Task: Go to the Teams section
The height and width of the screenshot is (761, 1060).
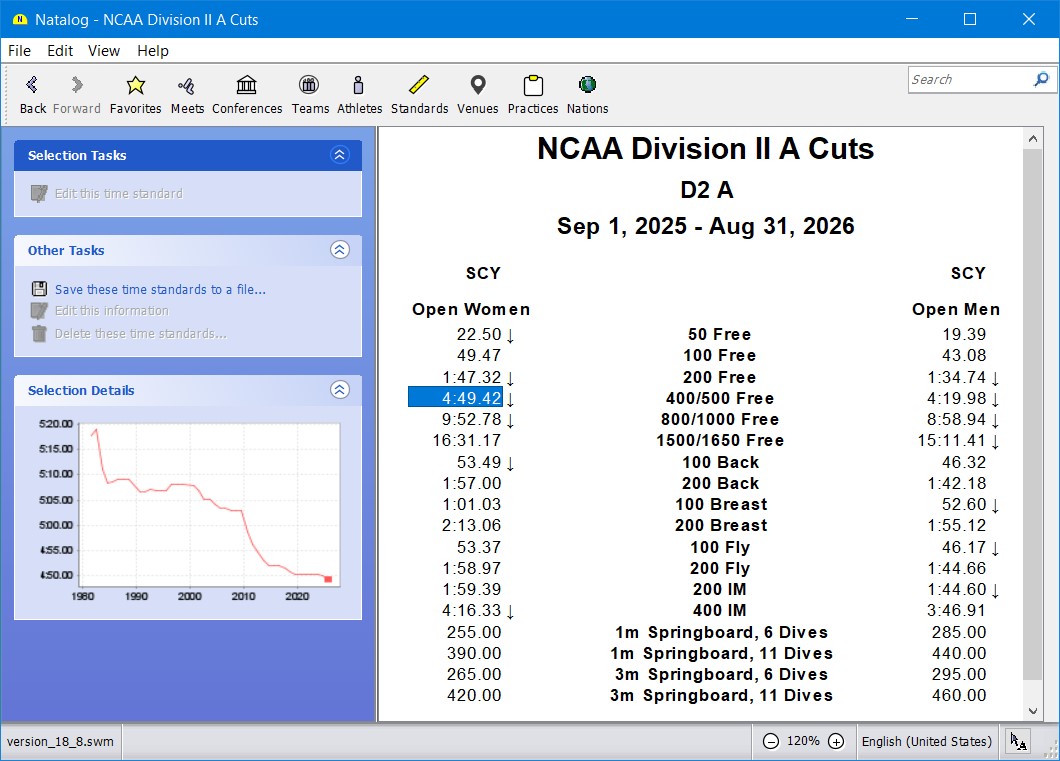Action: [310, 86]
